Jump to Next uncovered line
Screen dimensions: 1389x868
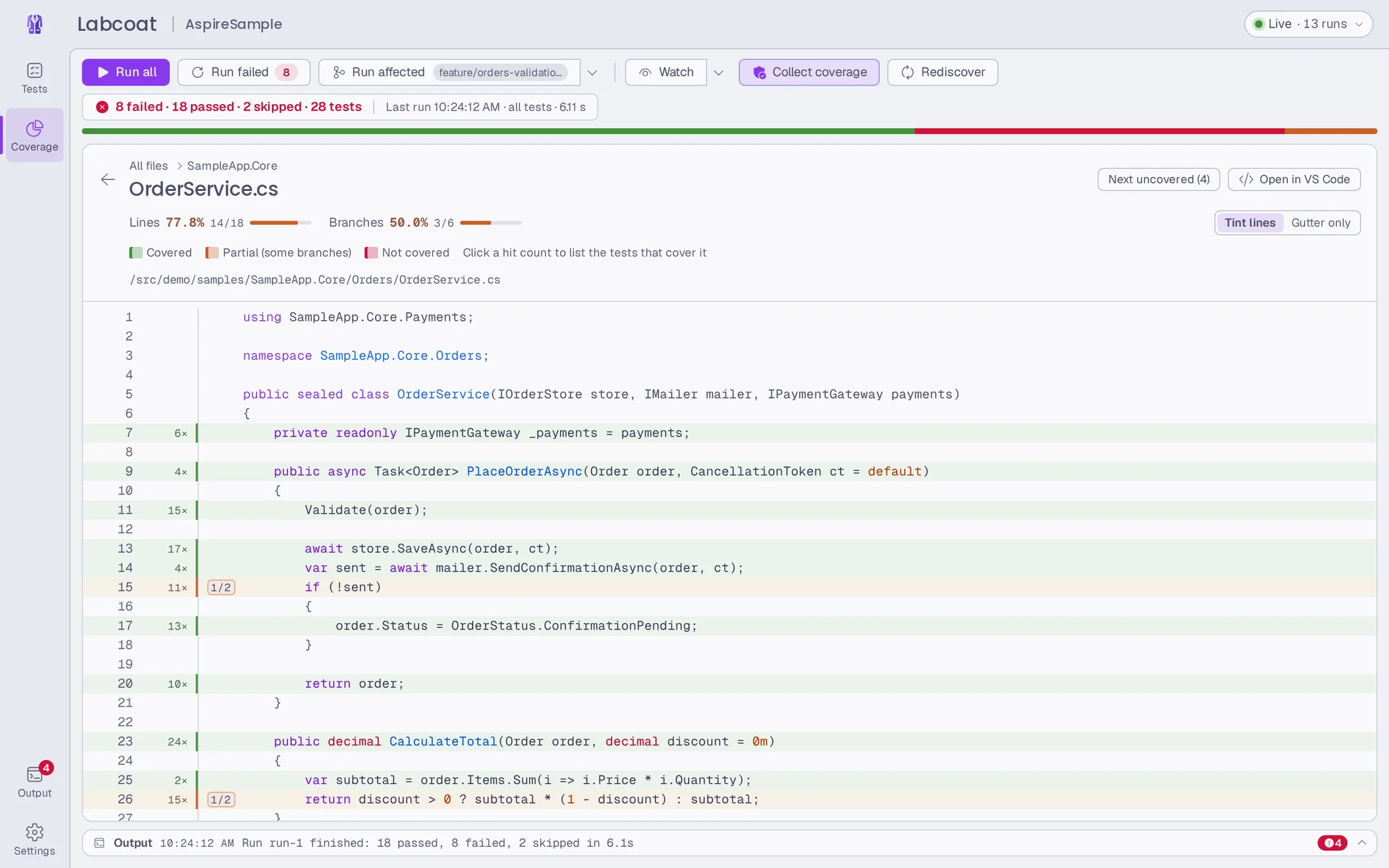(x=1159, y=179)
